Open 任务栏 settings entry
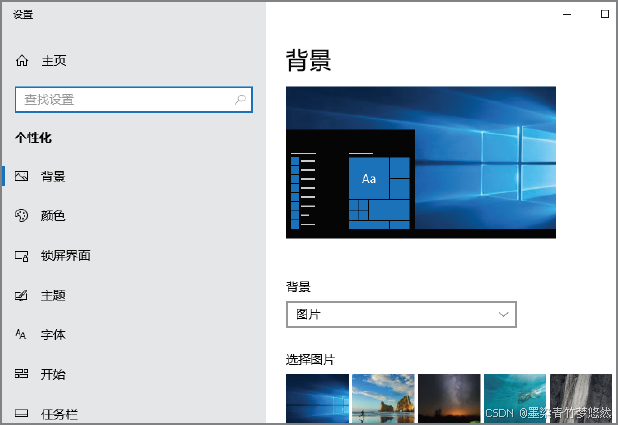Screen dimensions: 618x425 pos(59,414)
